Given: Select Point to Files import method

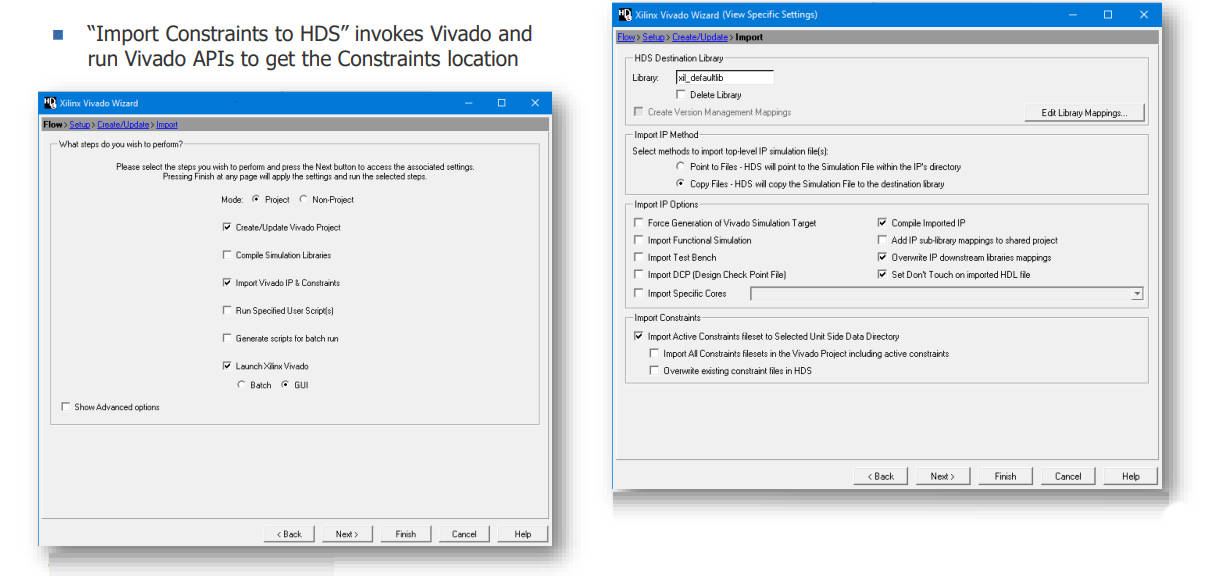Looking at the screenshot, I should [x=681, y=166].
